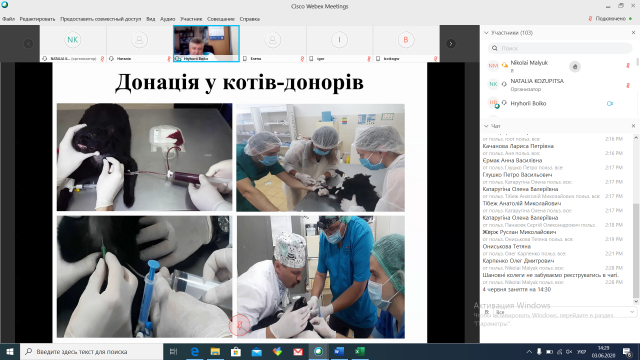Open the Совещание menu

click(x=221, y=19)
